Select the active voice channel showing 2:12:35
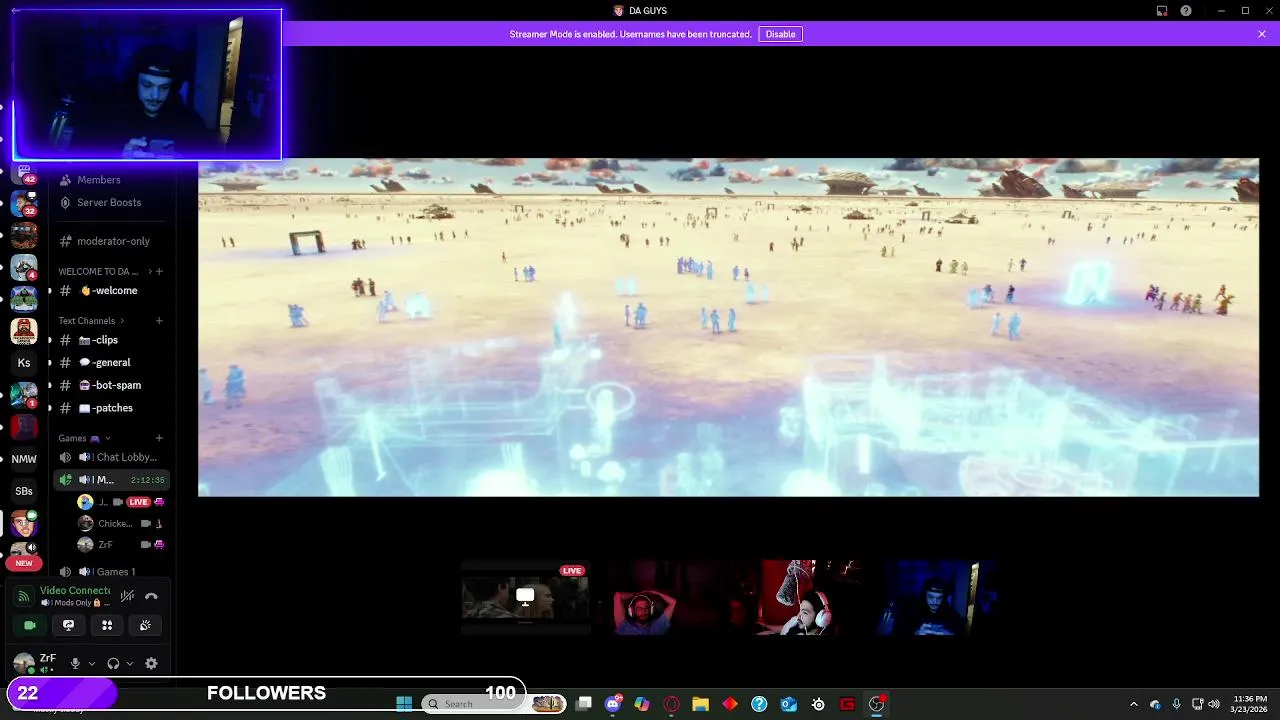This screenshot has height=720, width=1280. point(110,480)
